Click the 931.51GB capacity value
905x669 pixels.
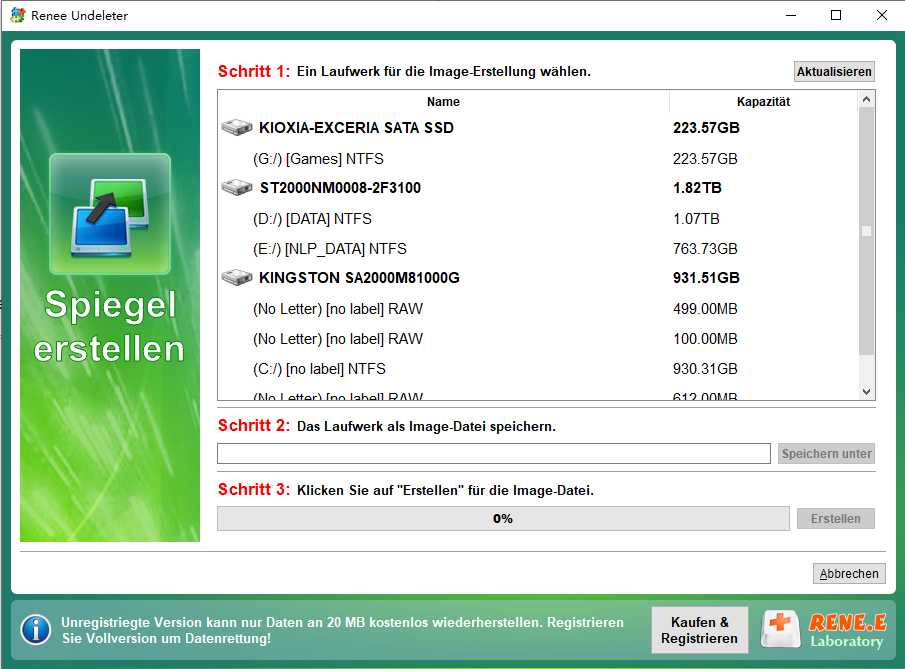tap(706, 278)
